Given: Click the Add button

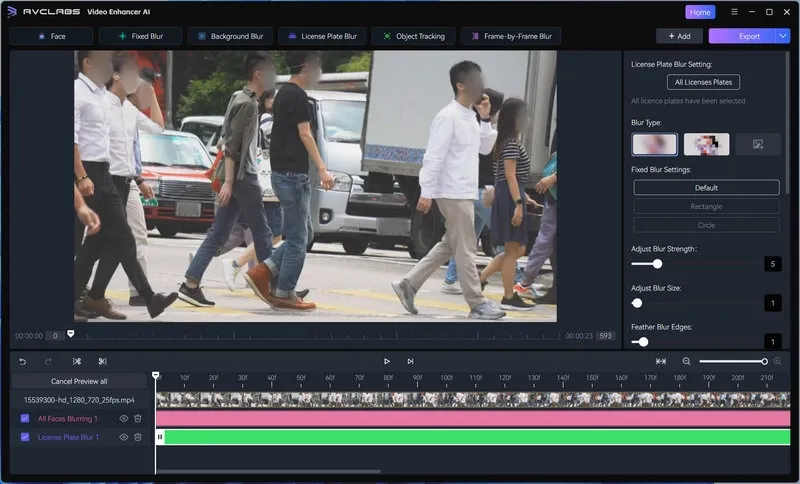Looking at the screenshot, I should pyautogui.click(x=679, y=36).
